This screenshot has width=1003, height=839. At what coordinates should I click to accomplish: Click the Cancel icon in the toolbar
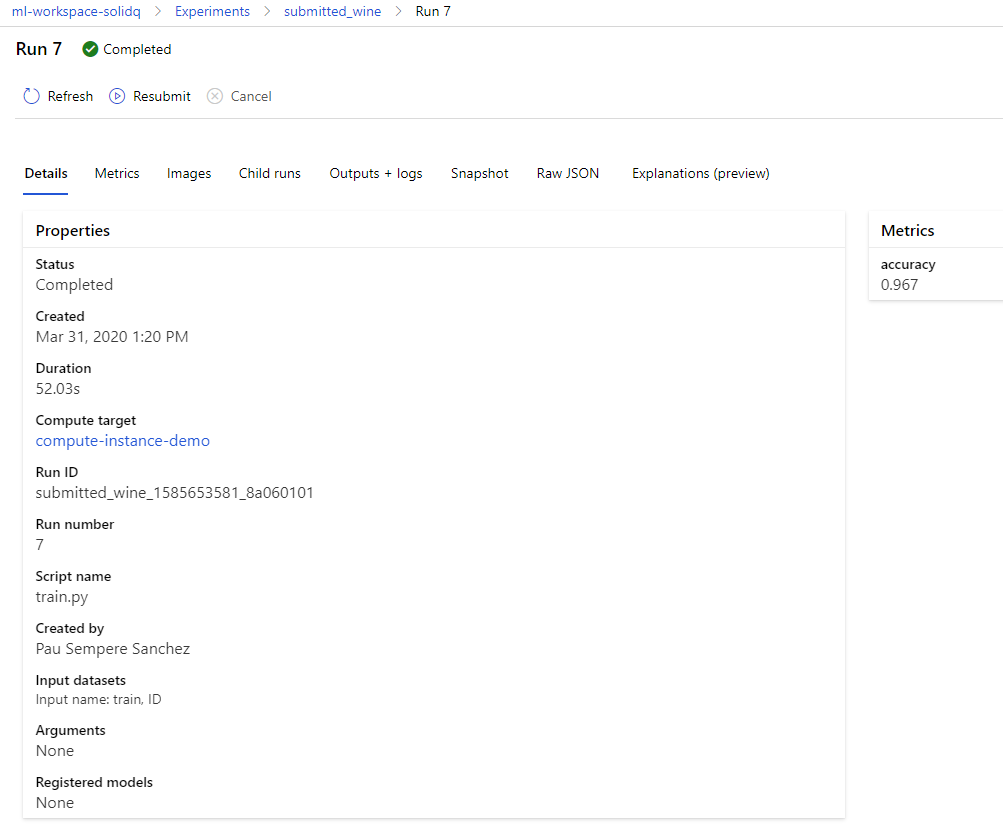click(x=214, y=95)
